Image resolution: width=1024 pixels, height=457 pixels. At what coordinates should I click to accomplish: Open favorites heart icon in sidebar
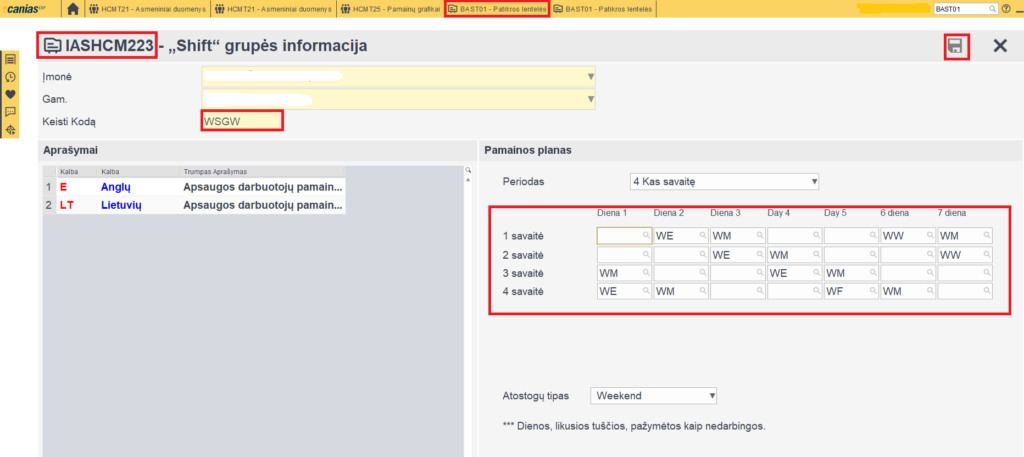(x=11, y=95)
